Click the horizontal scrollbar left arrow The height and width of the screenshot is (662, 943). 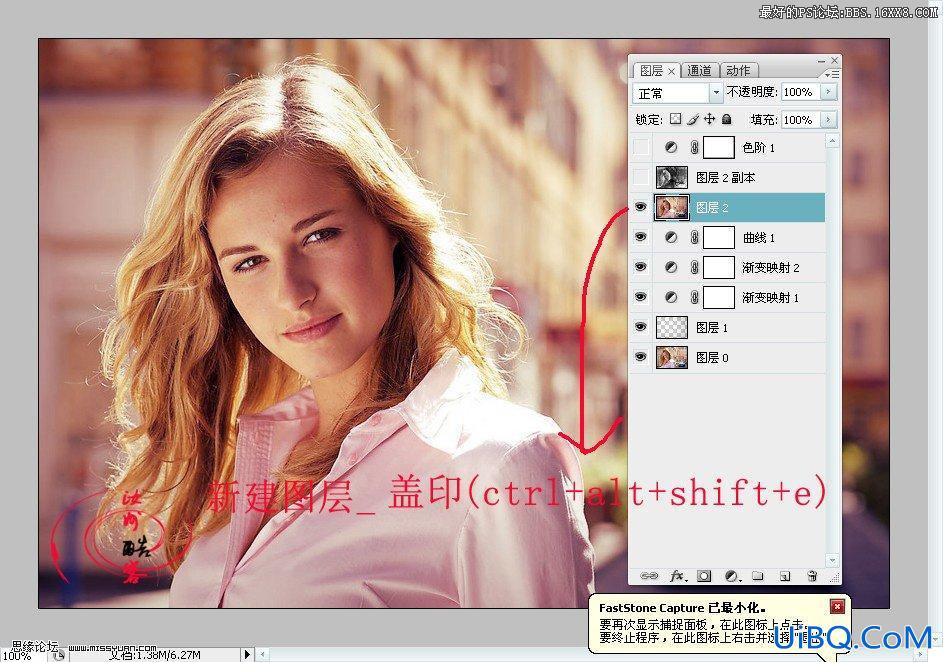(262, 654)
